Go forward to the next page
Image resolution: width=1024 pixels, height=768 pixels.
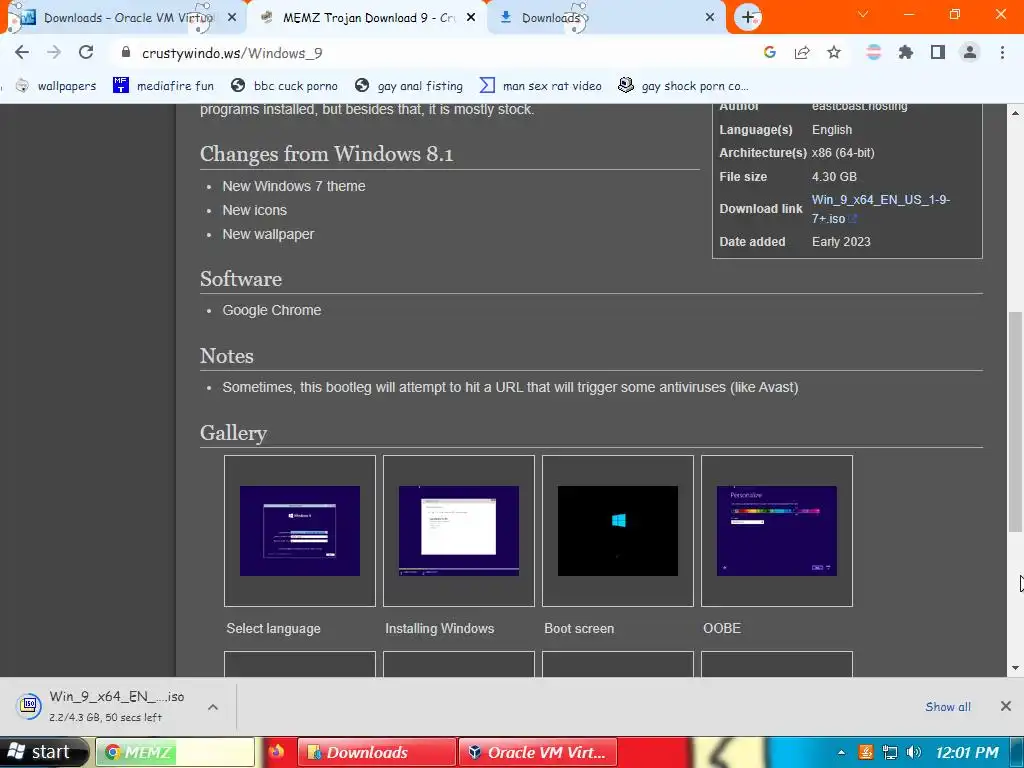point(54,53)
